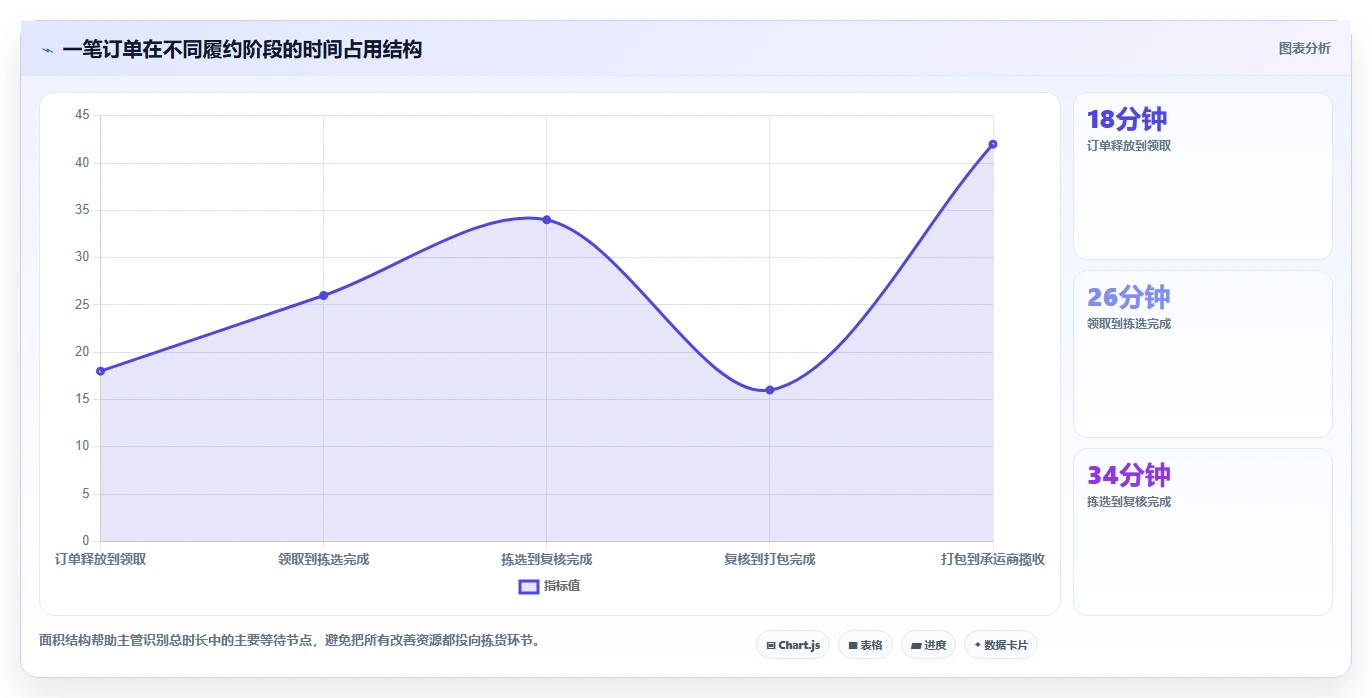The height and width of the screenshot is (698, 1372).
Task: Select the 表格 tag chip
Action: pyautogui.click(x=865, y=645)
